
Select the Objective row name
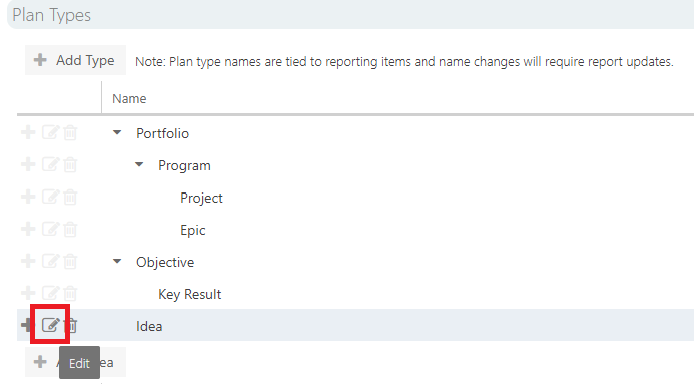point(165,262)
